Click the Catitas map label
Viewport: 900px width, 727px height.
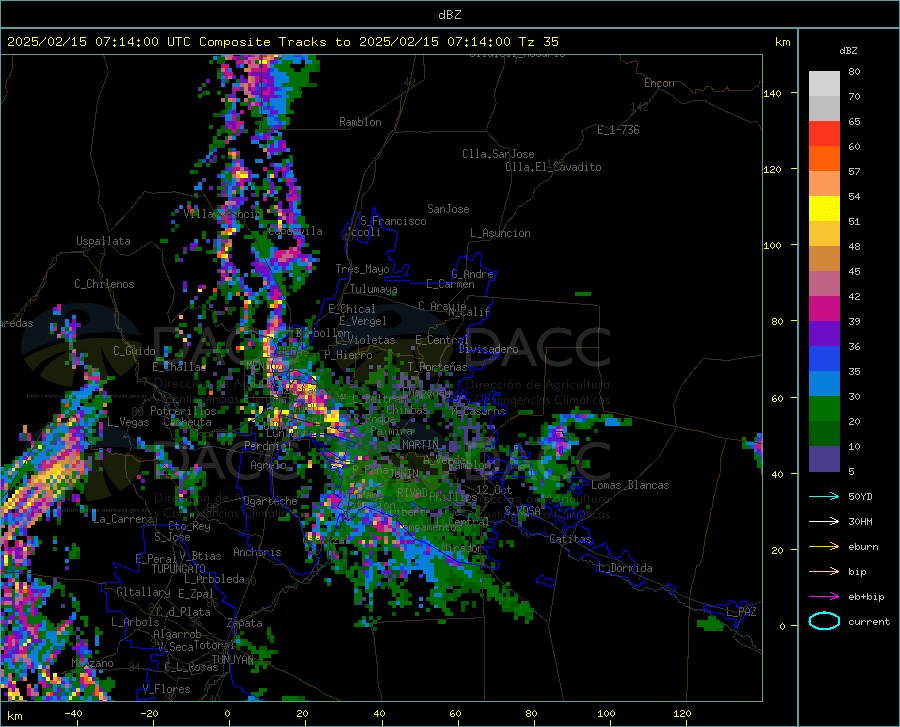coord(571,539)
